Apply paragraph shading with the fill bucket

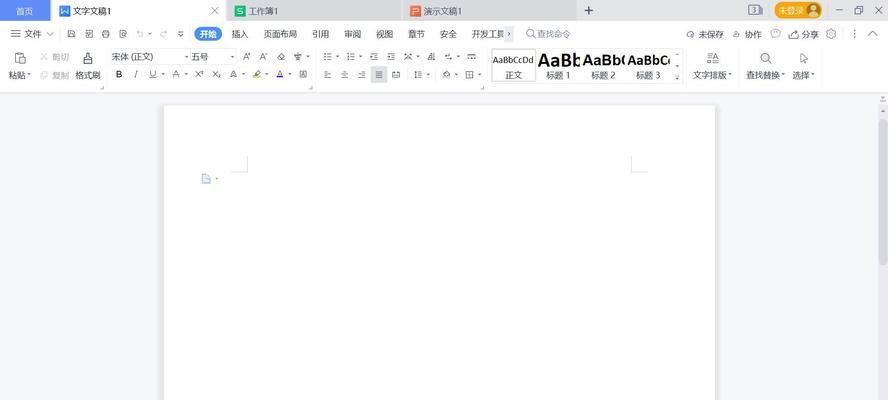point(446,74)
